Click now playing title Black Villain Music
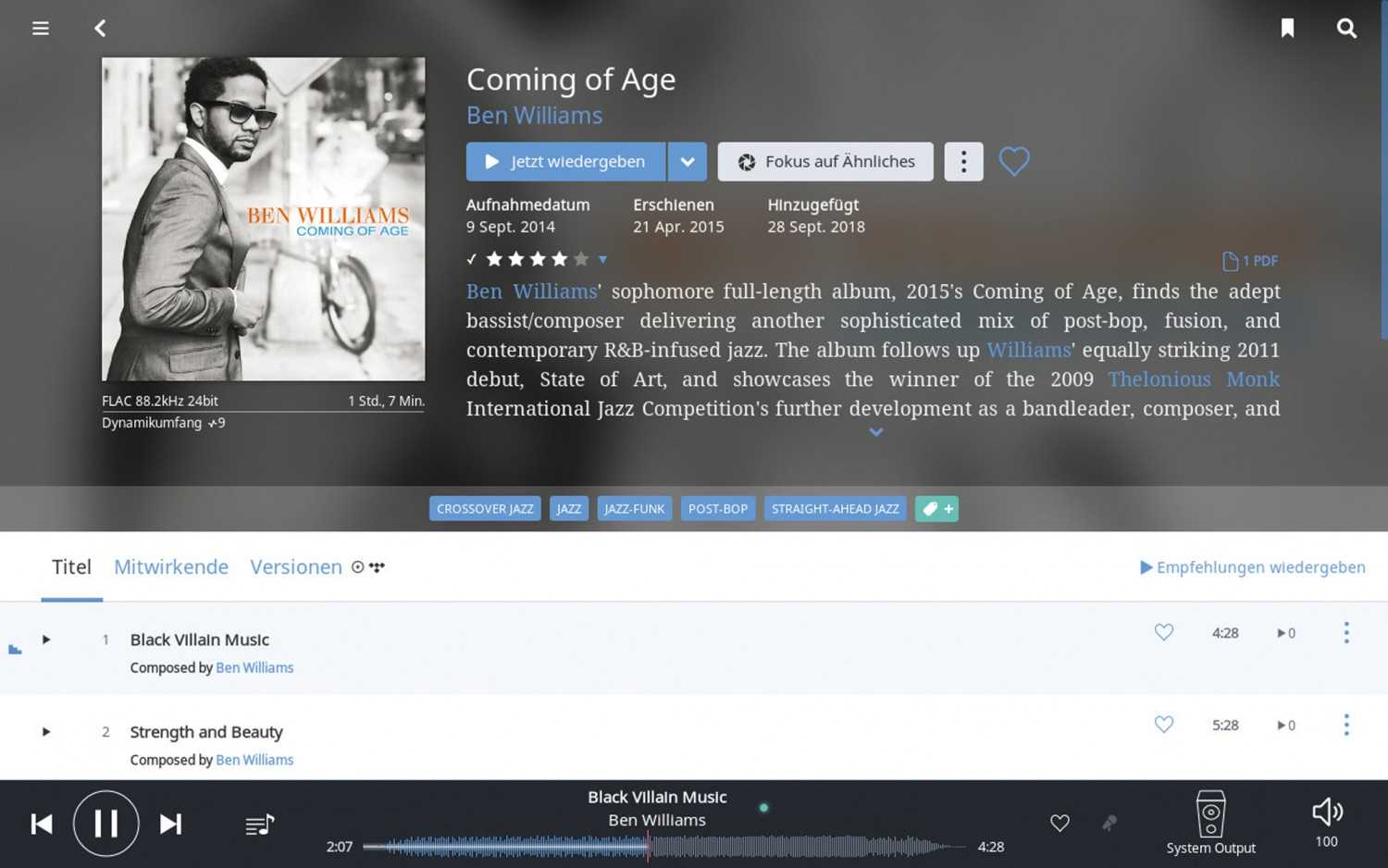 pyautogui.click(x=657, y=798)
